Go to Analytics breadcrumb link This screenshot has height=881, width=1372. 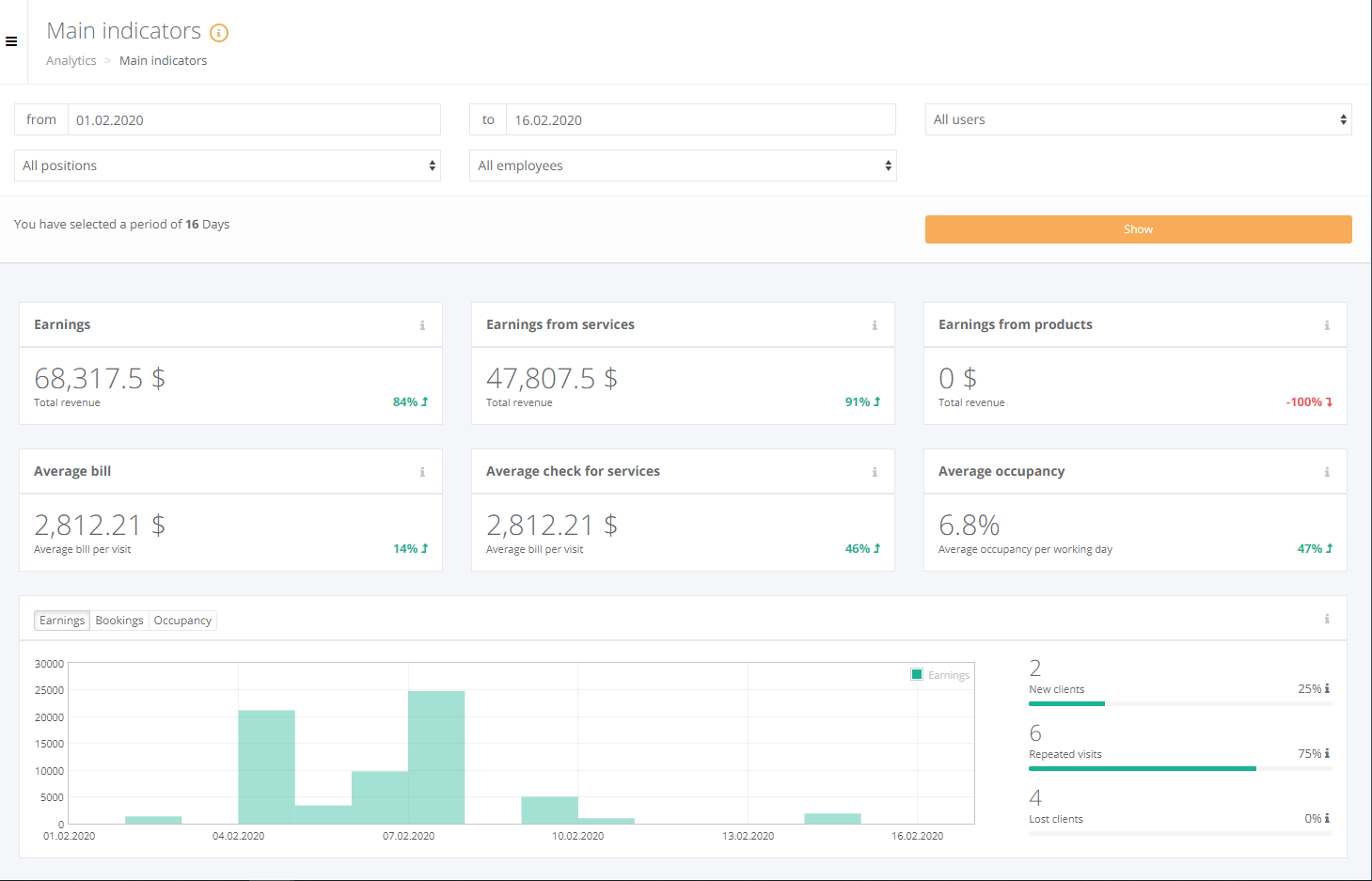(71, 61)
